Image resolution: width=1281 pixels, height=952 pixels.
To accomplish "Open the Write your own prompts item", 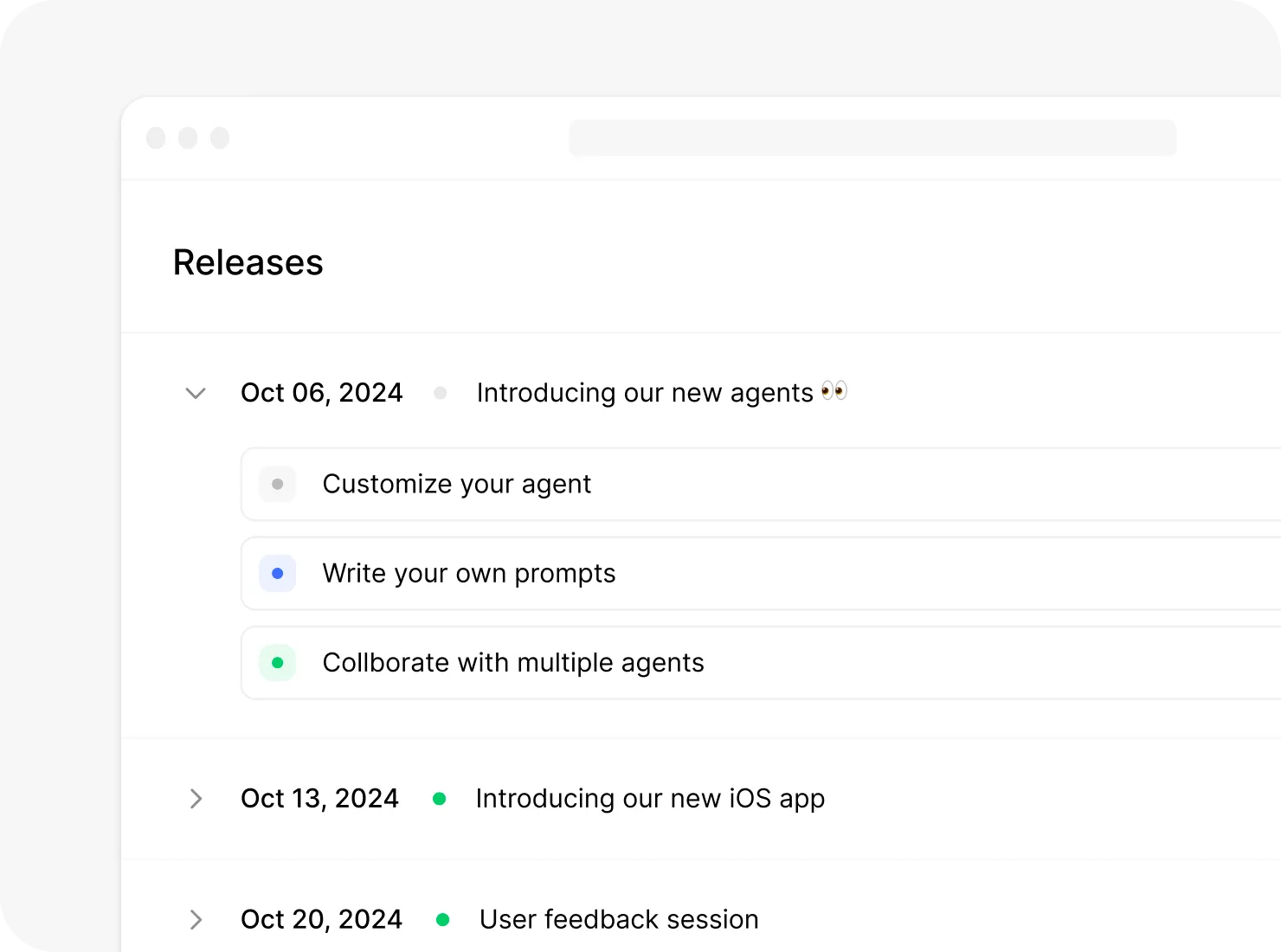I will 468,574.
